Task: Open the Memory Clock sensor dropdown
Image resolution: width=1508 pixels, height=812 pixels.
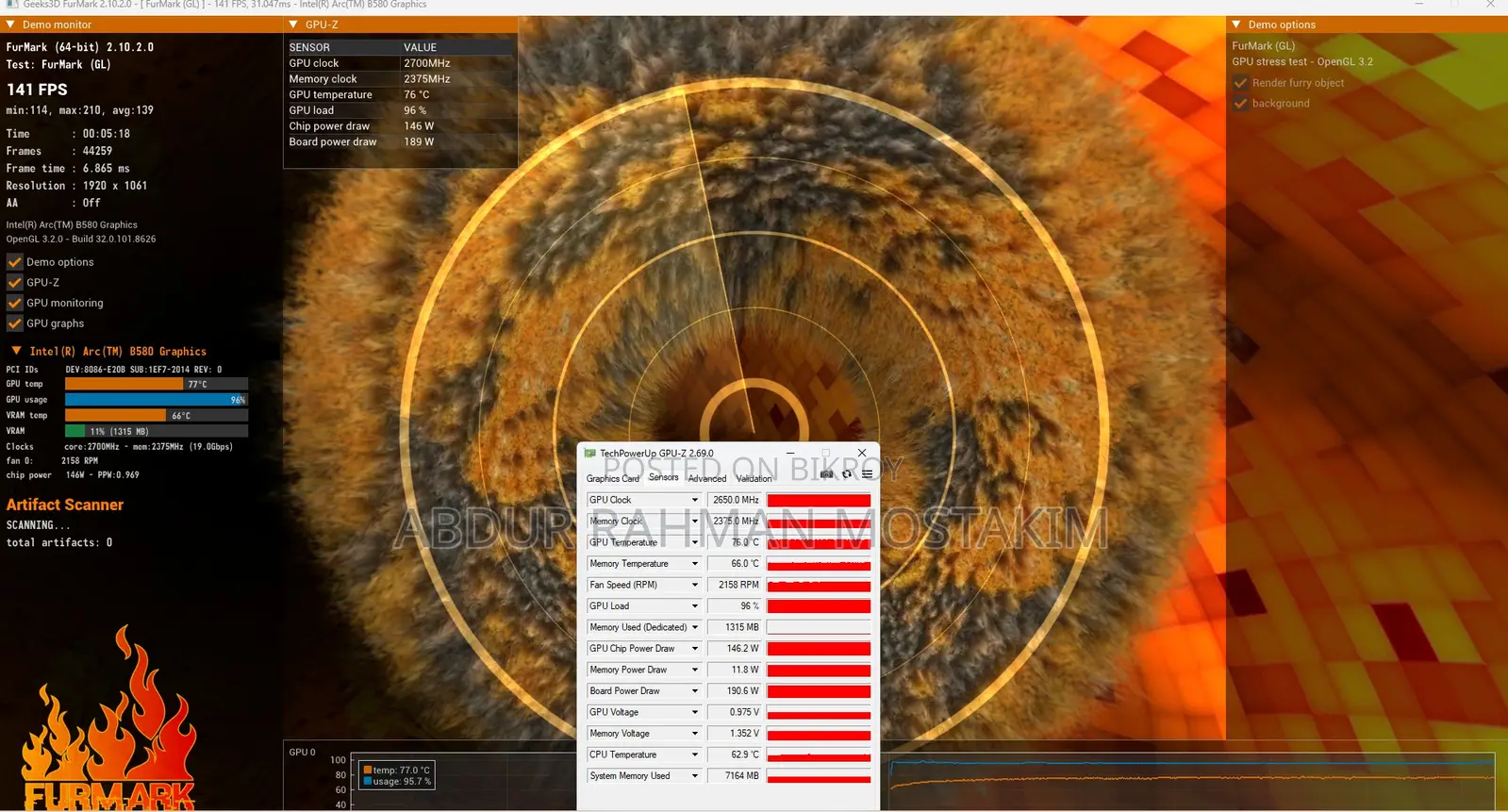Action: pos(695,522)
